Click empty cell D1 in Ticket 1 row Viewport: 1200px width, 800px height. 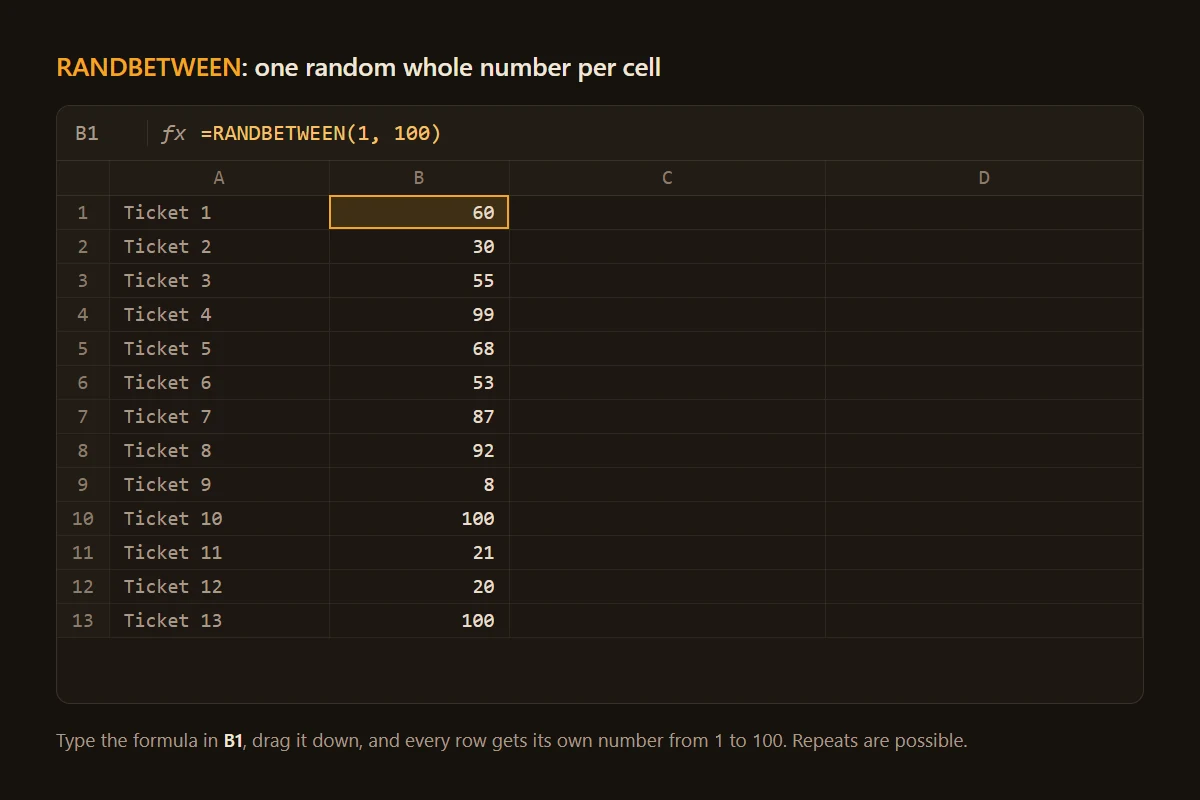click(984, 212)
